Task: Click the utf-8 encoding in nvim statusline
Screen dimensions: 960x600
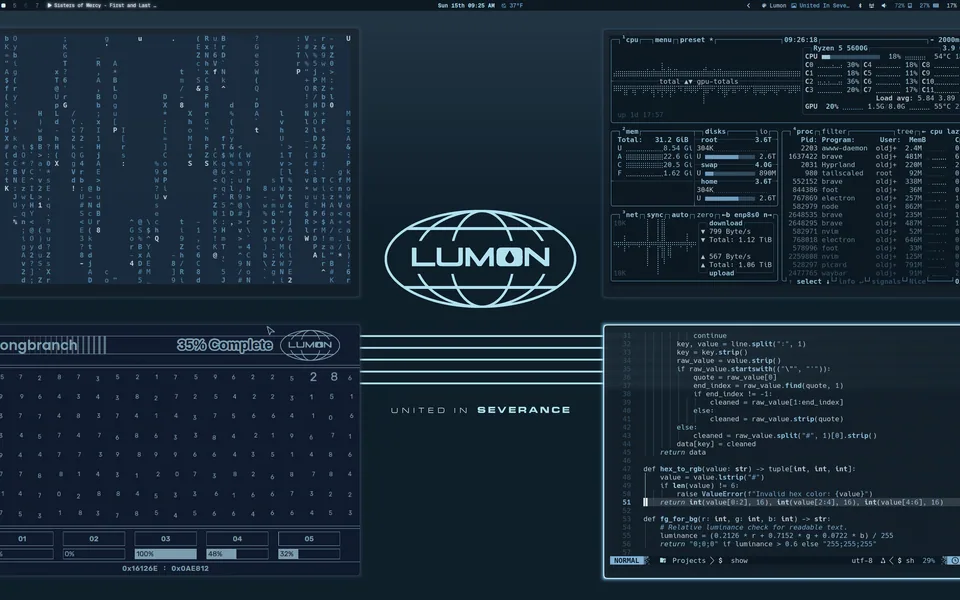Action: 861,560
